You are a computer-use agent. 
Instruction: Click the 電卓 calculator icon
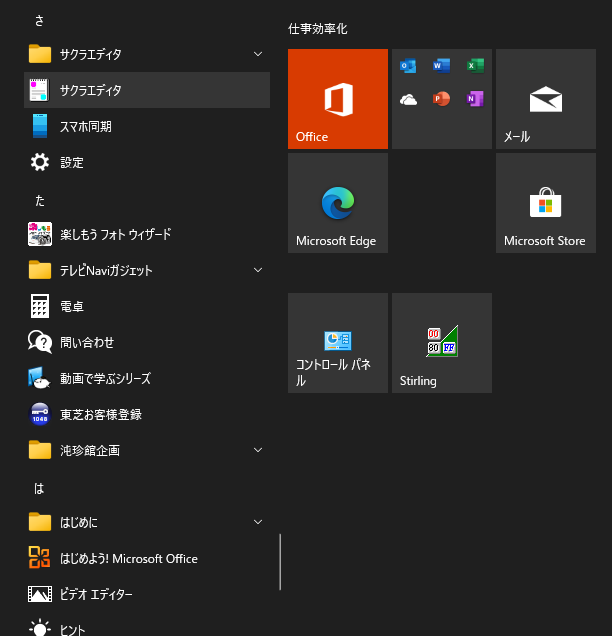40,306
